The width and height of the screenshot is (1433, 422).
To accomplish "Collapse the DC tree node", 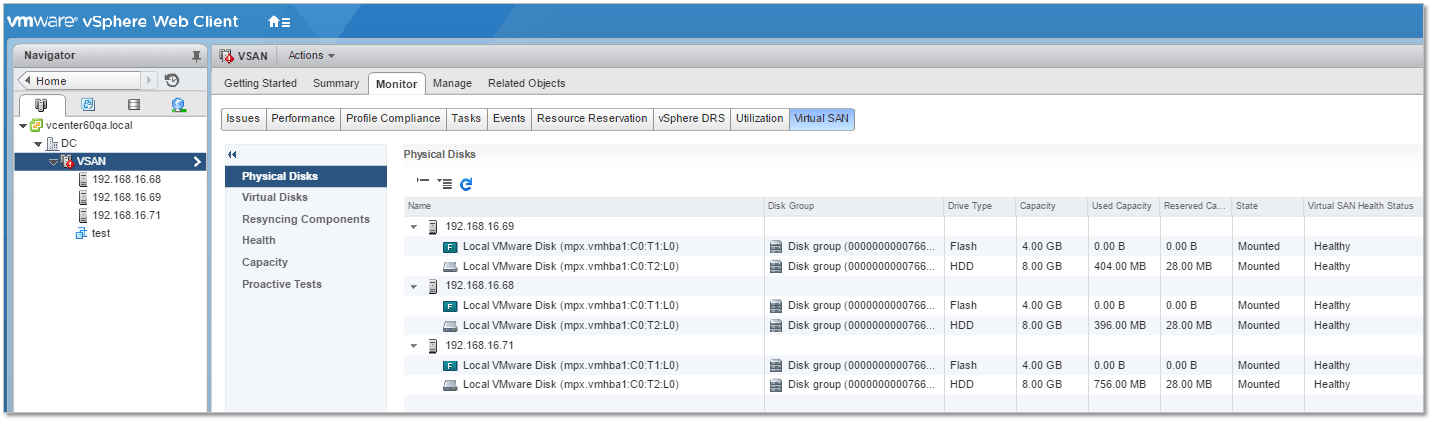I will click(x=39, y=144).
